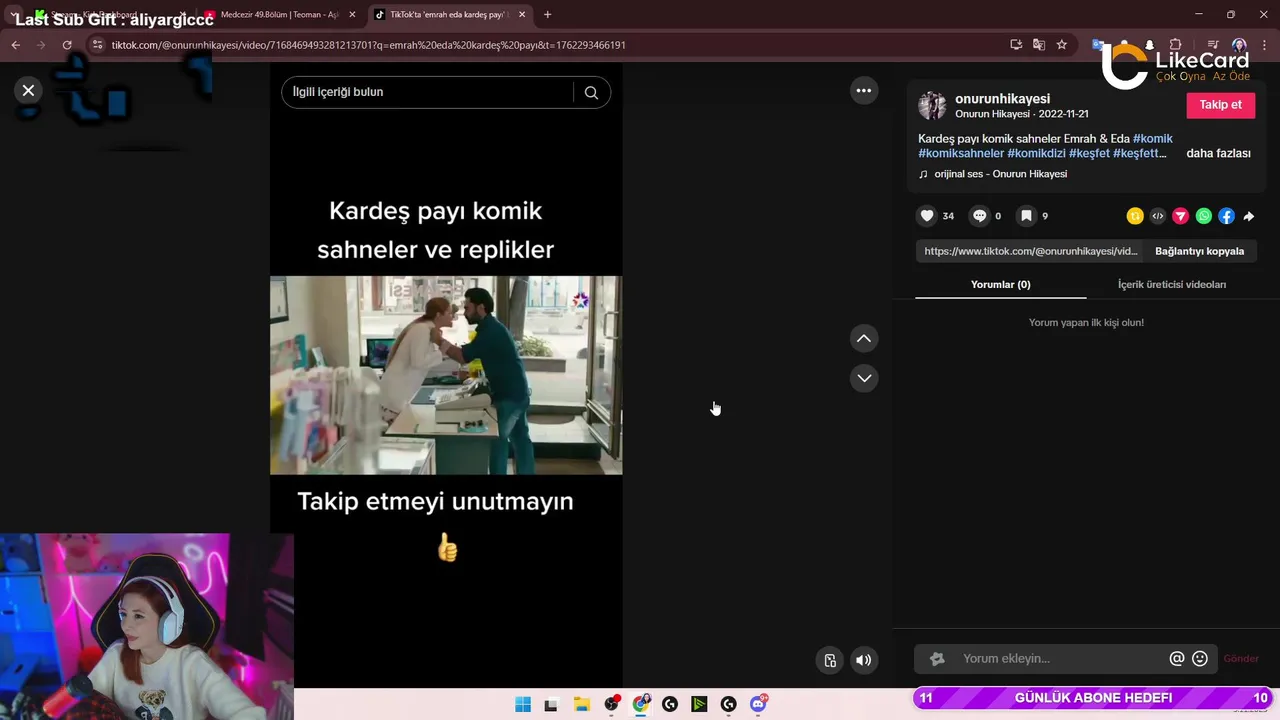Go back in browser
This screenshot has height=720, width=1280.
point(15,45)
